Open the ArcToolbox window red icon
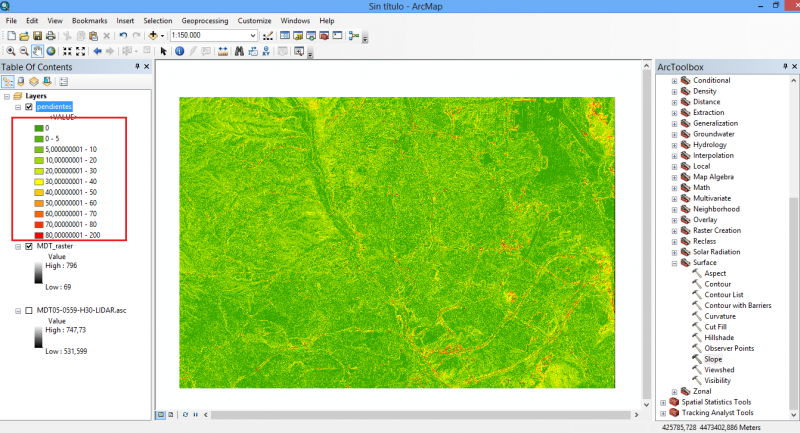Viewport: 800px width, 433px height. click(324, 36)
